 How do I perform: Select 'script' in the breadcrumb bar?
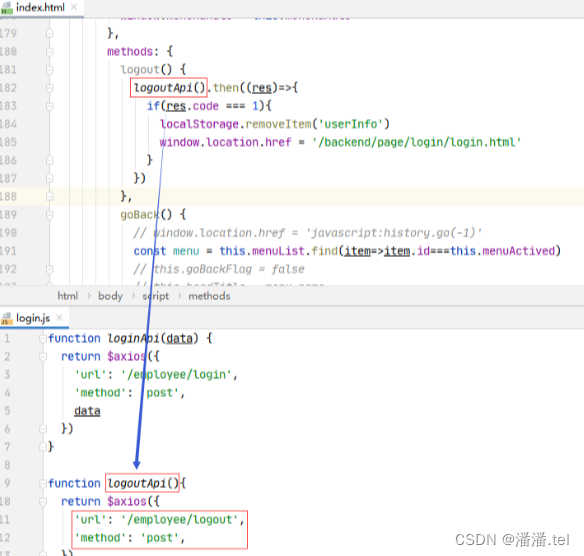coord(156,296)
